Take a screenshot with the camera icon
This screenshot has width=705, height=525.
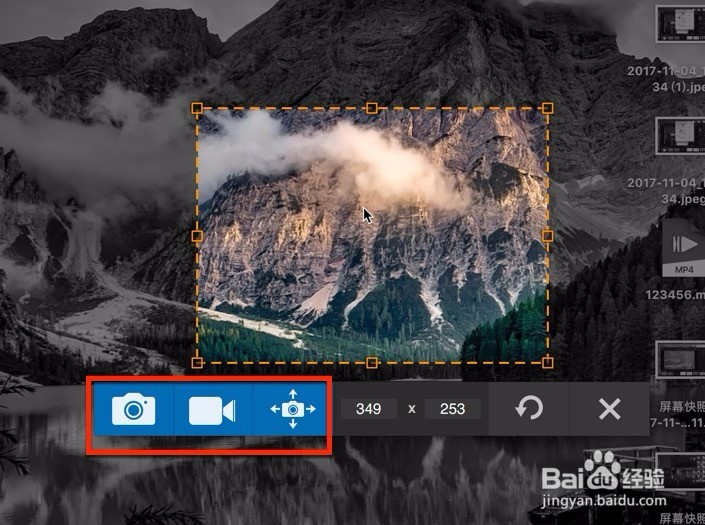[133, 409]
